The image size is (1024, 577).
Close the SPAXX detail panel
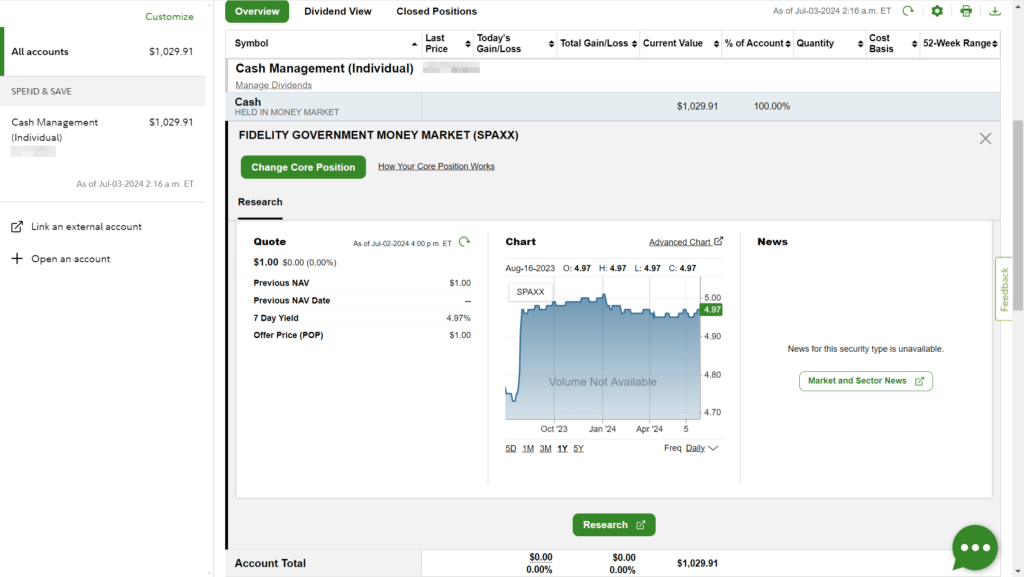(985, 138)
